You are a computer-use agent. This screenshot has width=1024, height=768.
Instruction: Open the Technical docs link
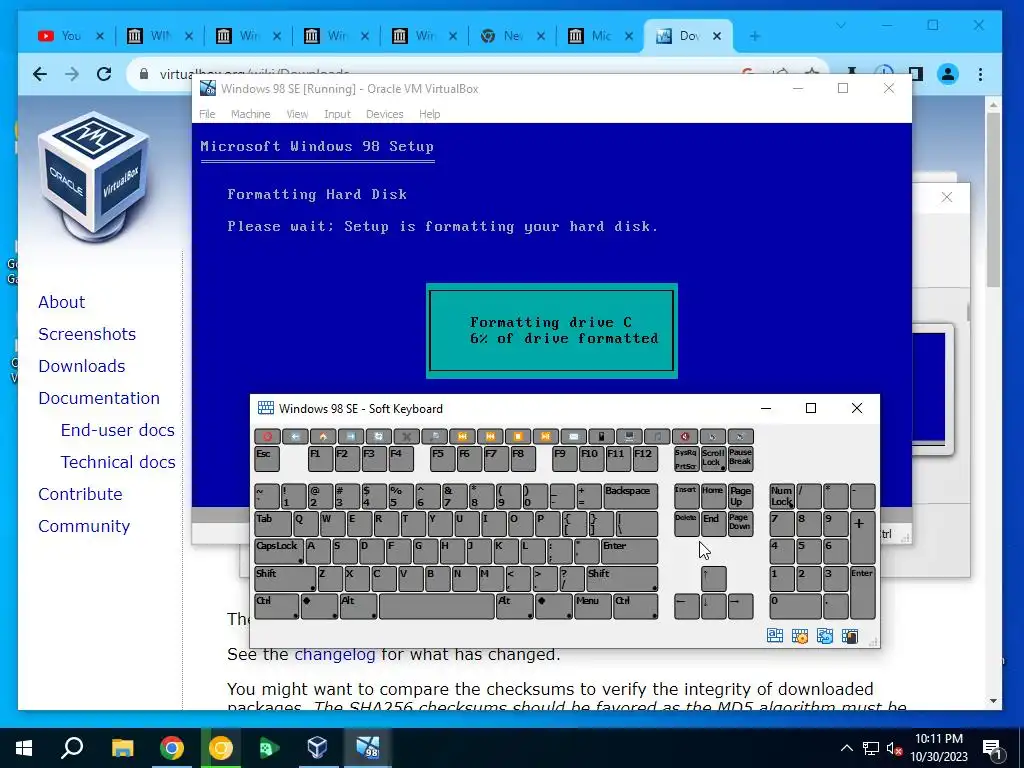coord(118,462)
